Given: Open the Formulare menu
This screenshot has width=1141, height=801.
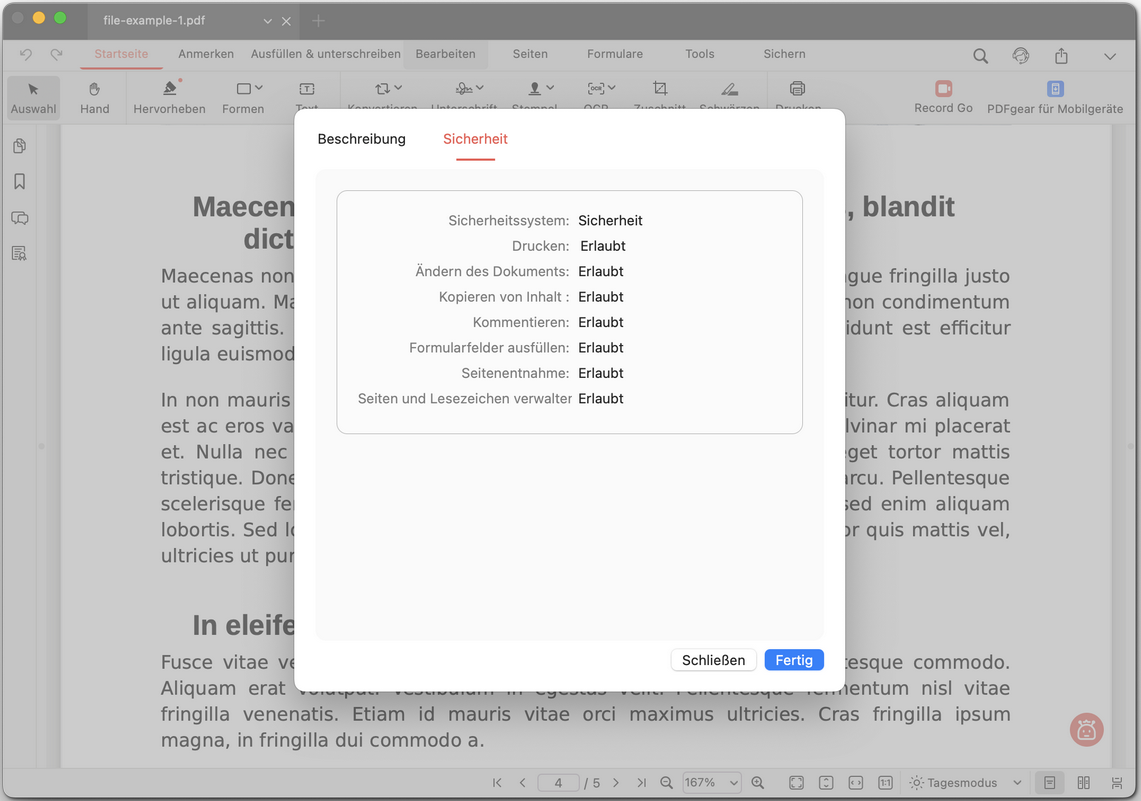Looking at the screenshot, I should coord(614,54).
